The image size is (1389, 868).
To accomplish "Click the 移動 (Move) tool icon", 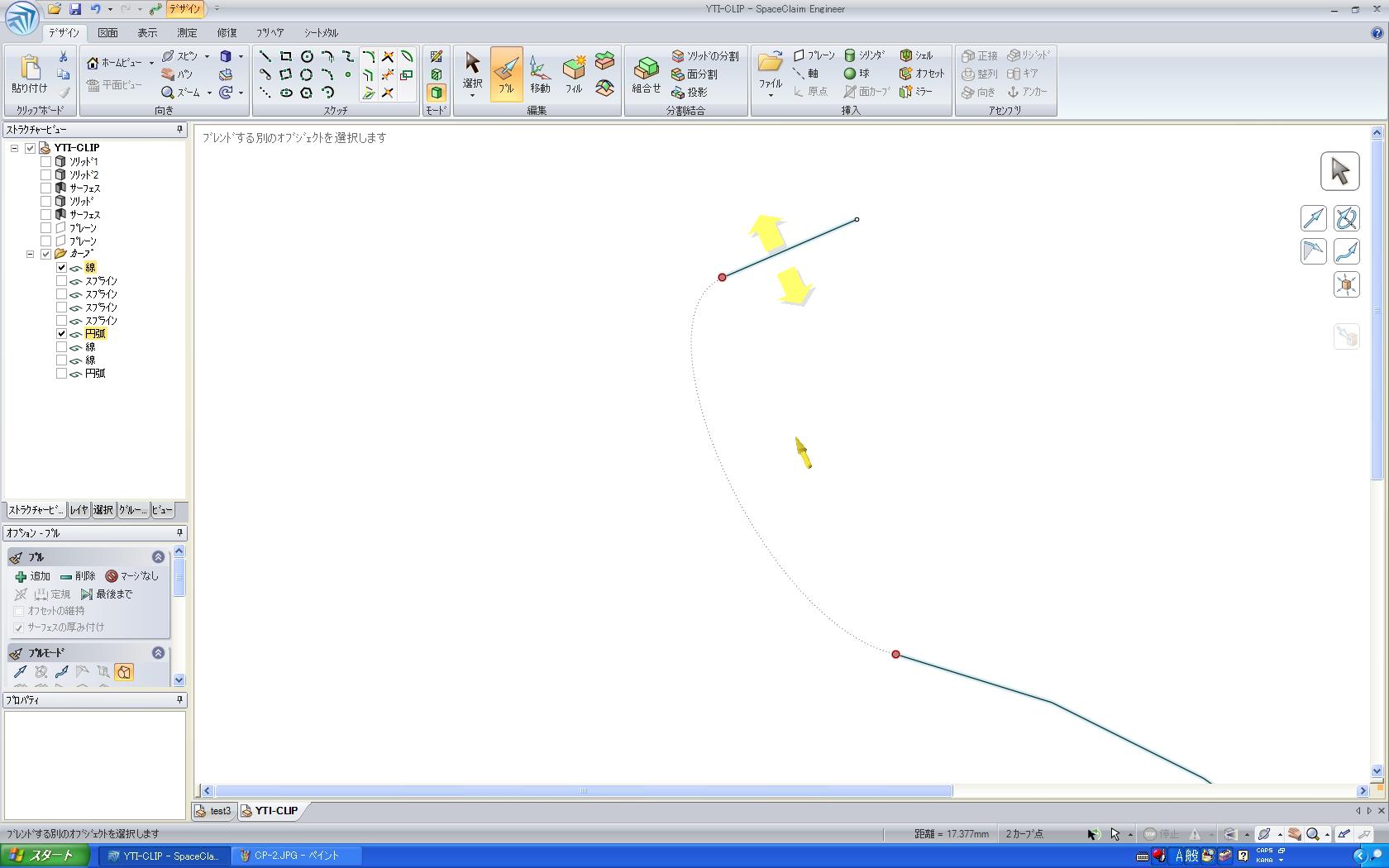I will click(x=540, y=74).
